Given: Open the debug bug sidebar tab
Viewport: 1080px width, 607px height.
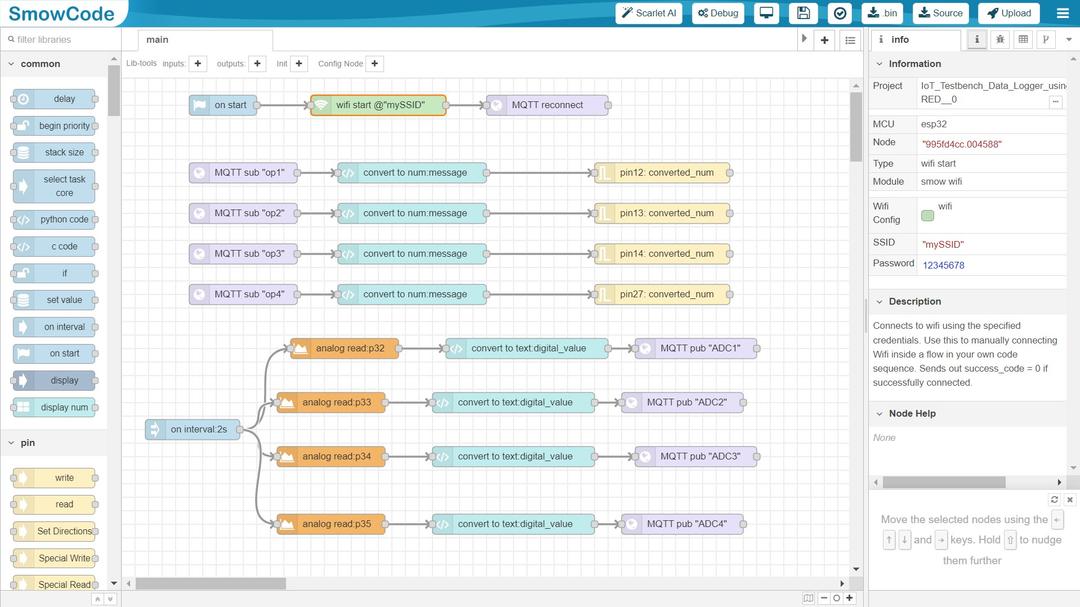Looking at the screenshot, I should tap(999, 40).
